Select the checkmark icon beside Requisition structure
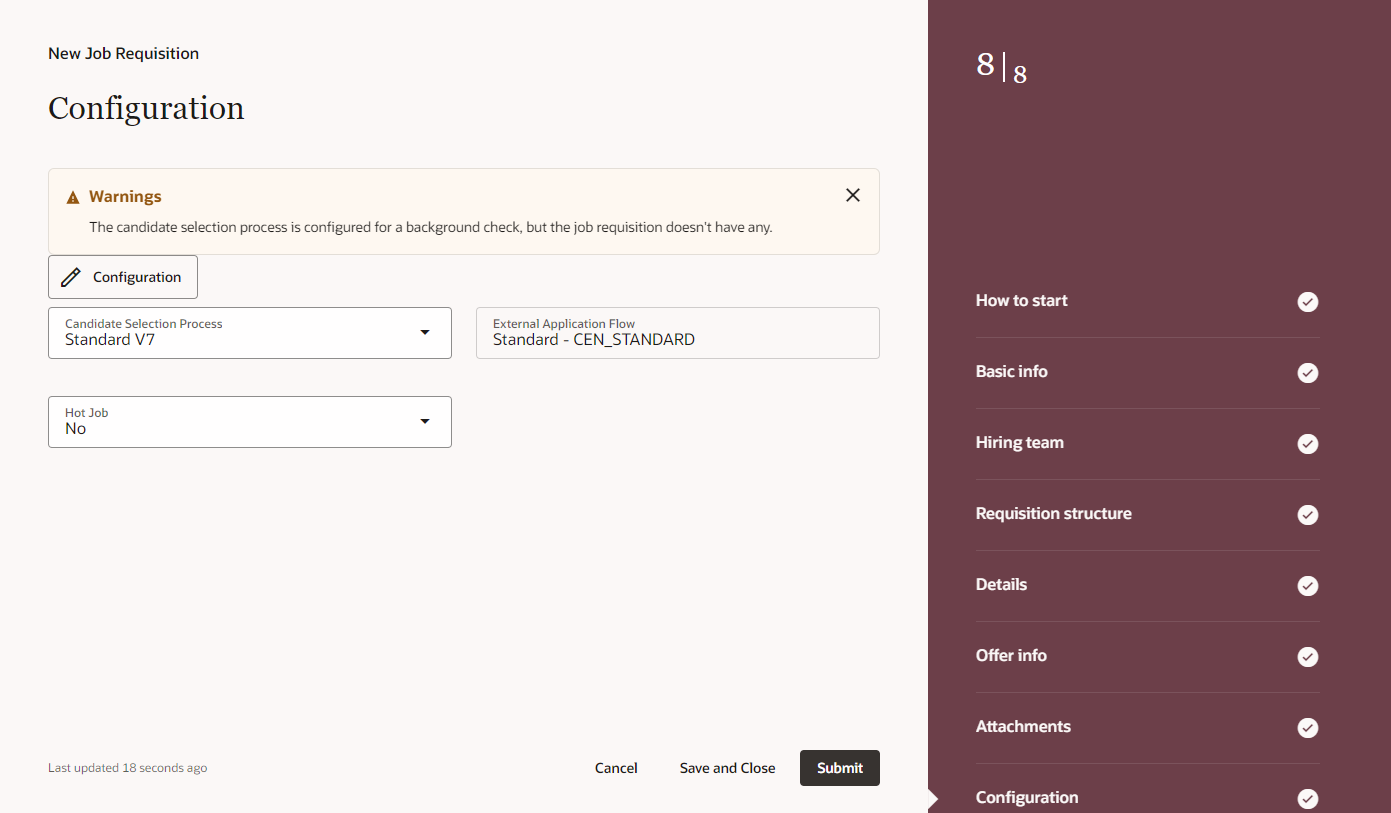 coord(1307,514)
